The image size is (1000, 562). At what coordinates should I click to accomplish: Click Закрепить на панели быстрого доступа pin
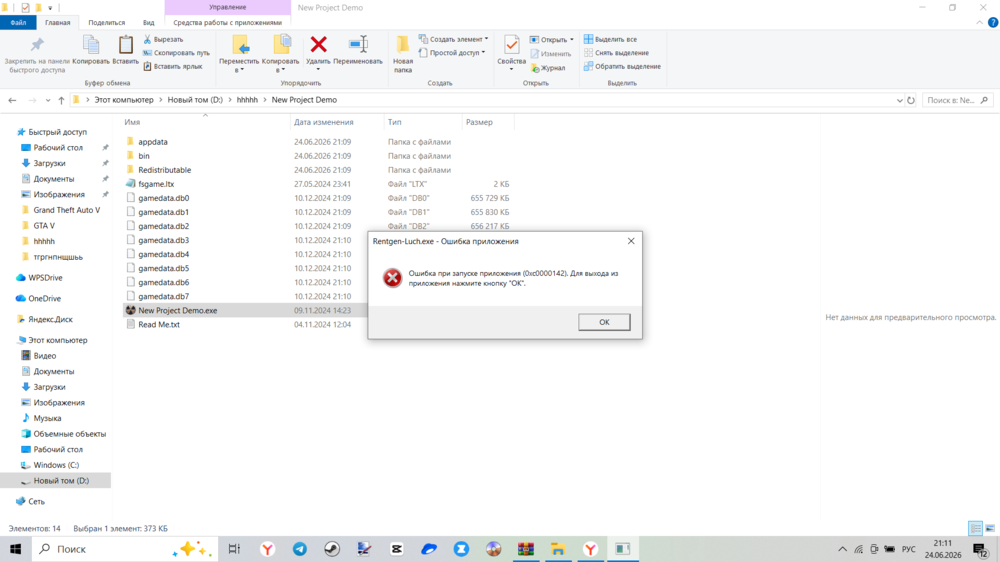[x=37, y=45]
